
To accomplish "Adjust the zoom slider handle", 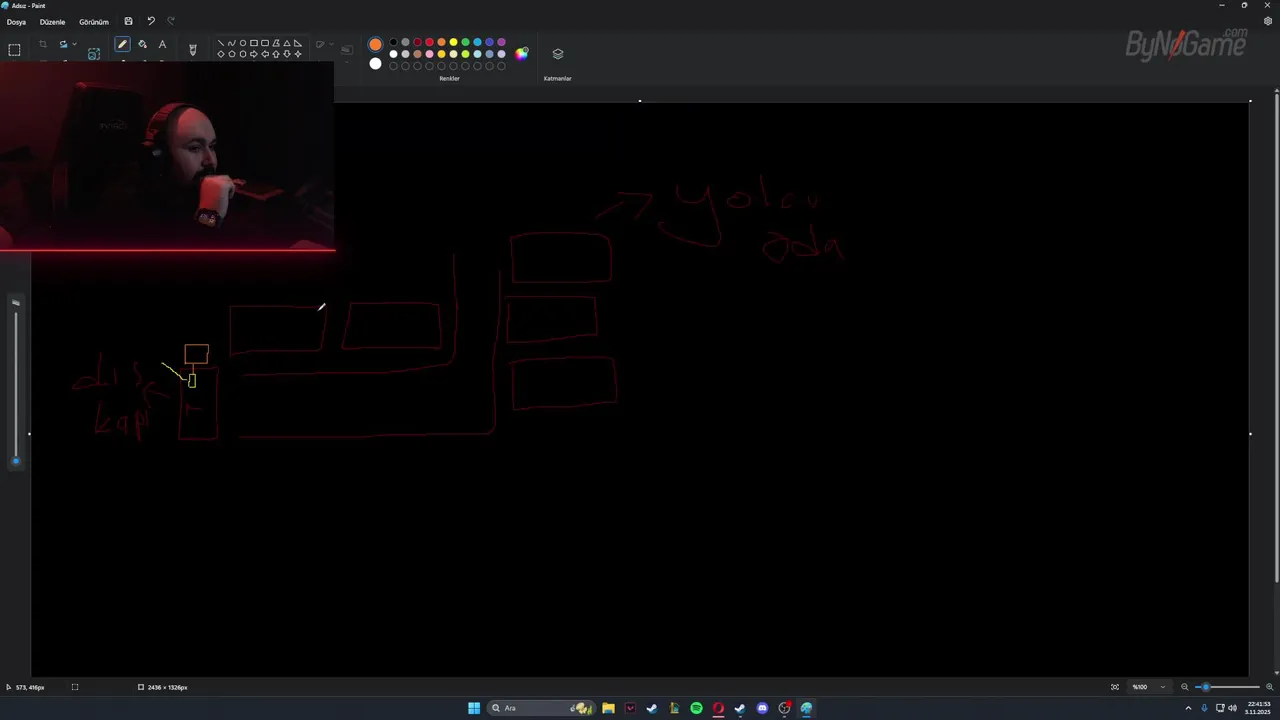I will [1206, 687].
